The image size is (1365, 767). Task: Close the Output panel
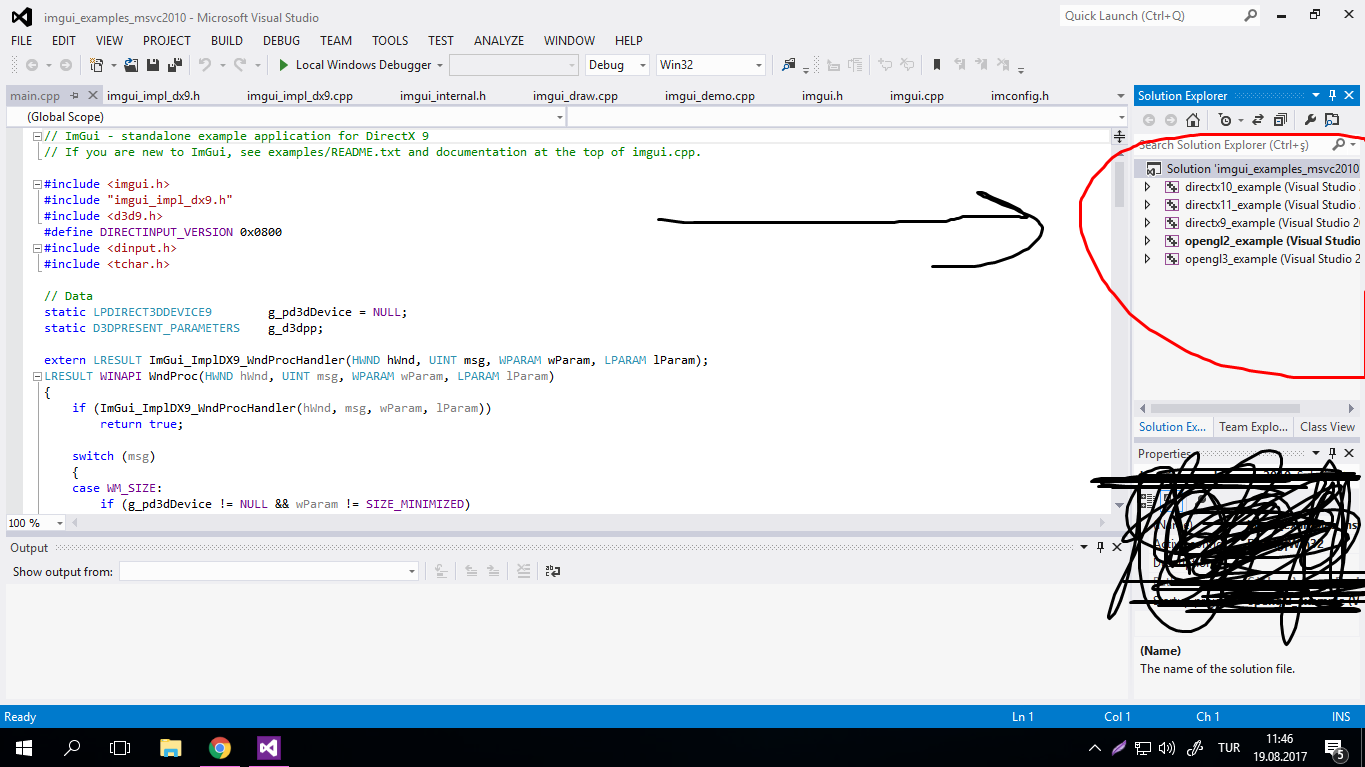pyautogui.click(x=1117, y=547)
